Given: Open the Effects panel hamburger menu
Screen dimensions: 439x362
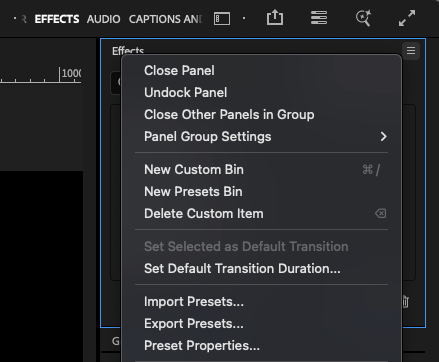Looking at the screenshot, I should [411, 51].
